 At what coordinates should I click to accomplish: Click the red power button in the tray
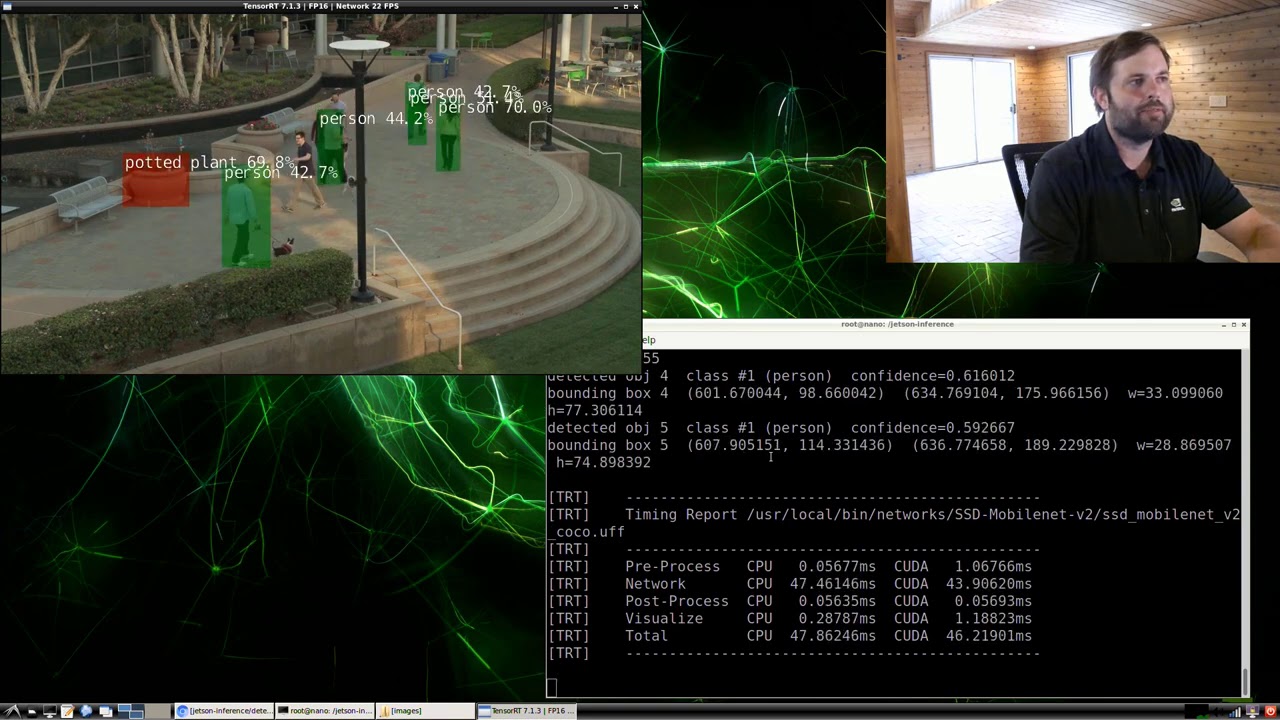1270,711
